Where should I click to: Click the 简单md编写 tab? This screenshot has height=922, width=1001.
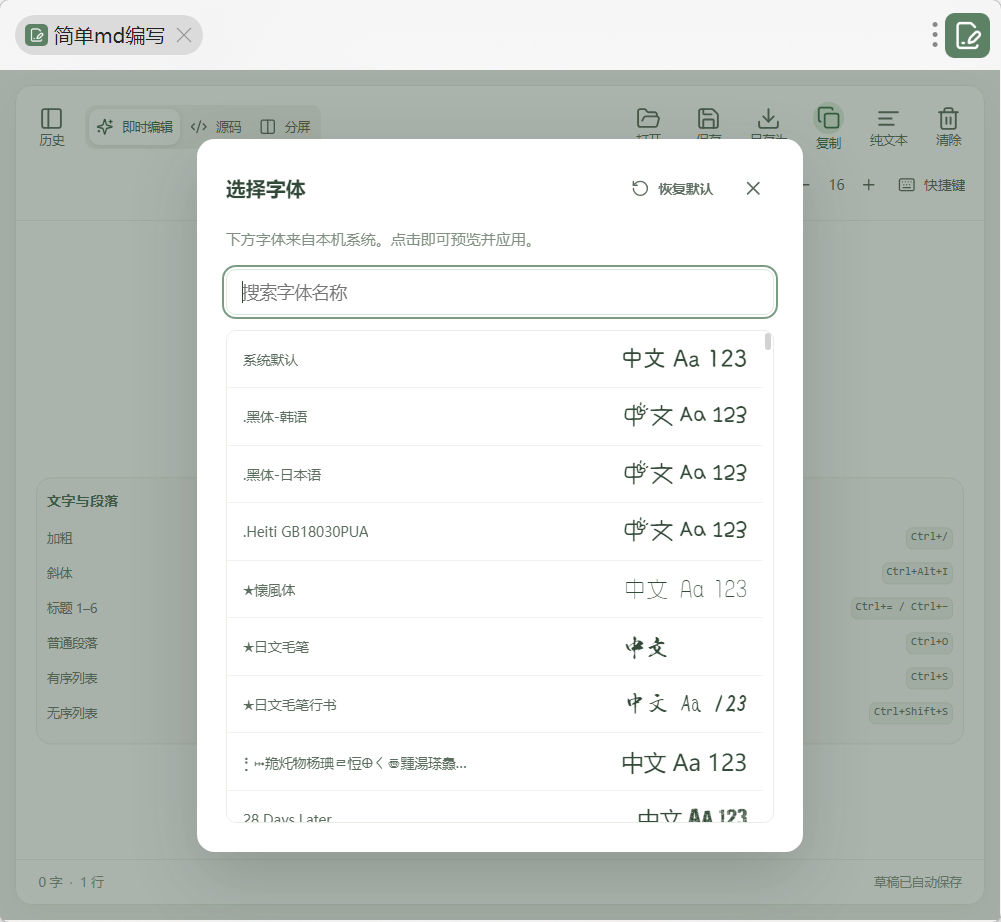(109, 35)
